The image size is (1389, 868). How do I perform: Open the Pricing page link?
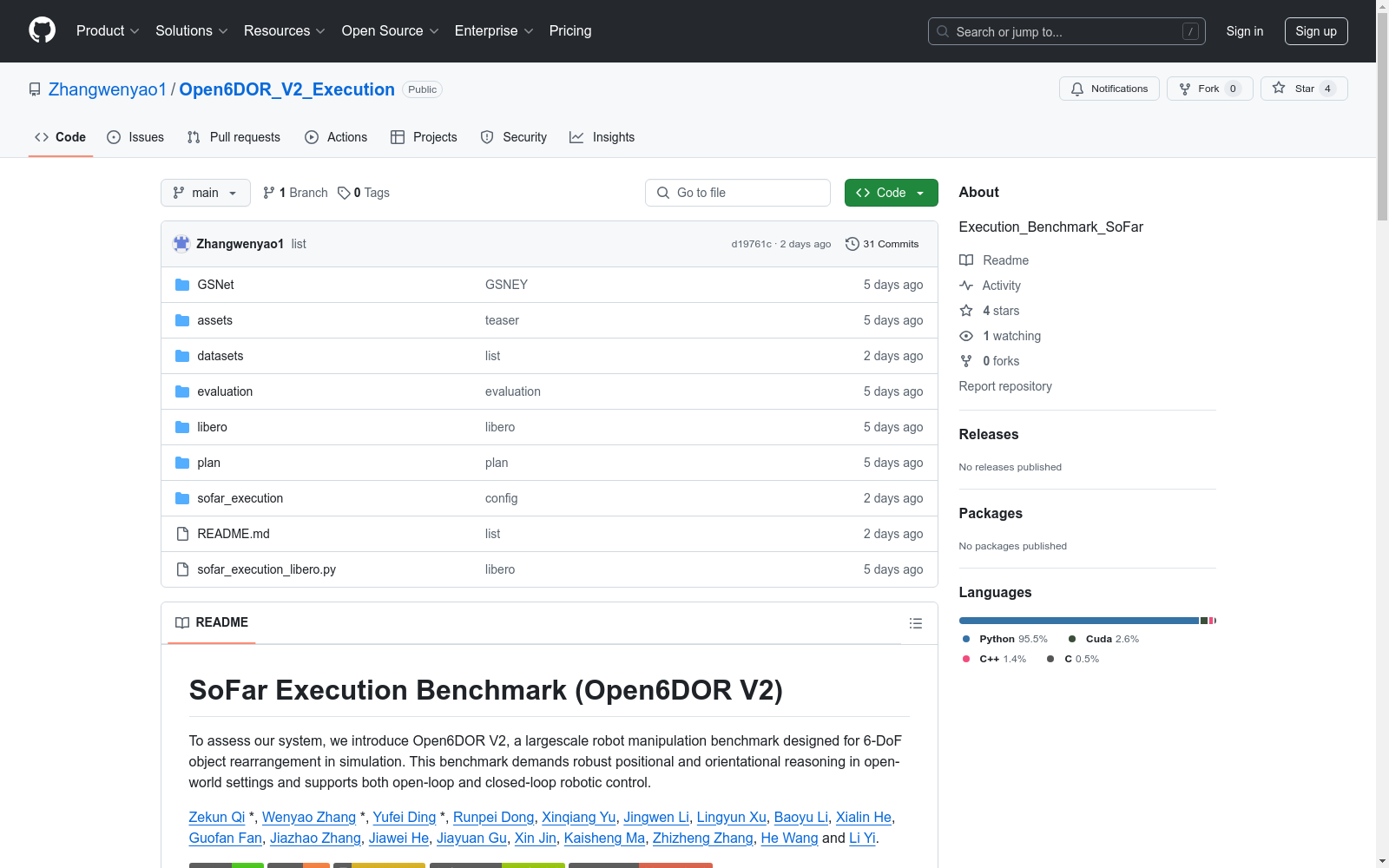[570, 31]
